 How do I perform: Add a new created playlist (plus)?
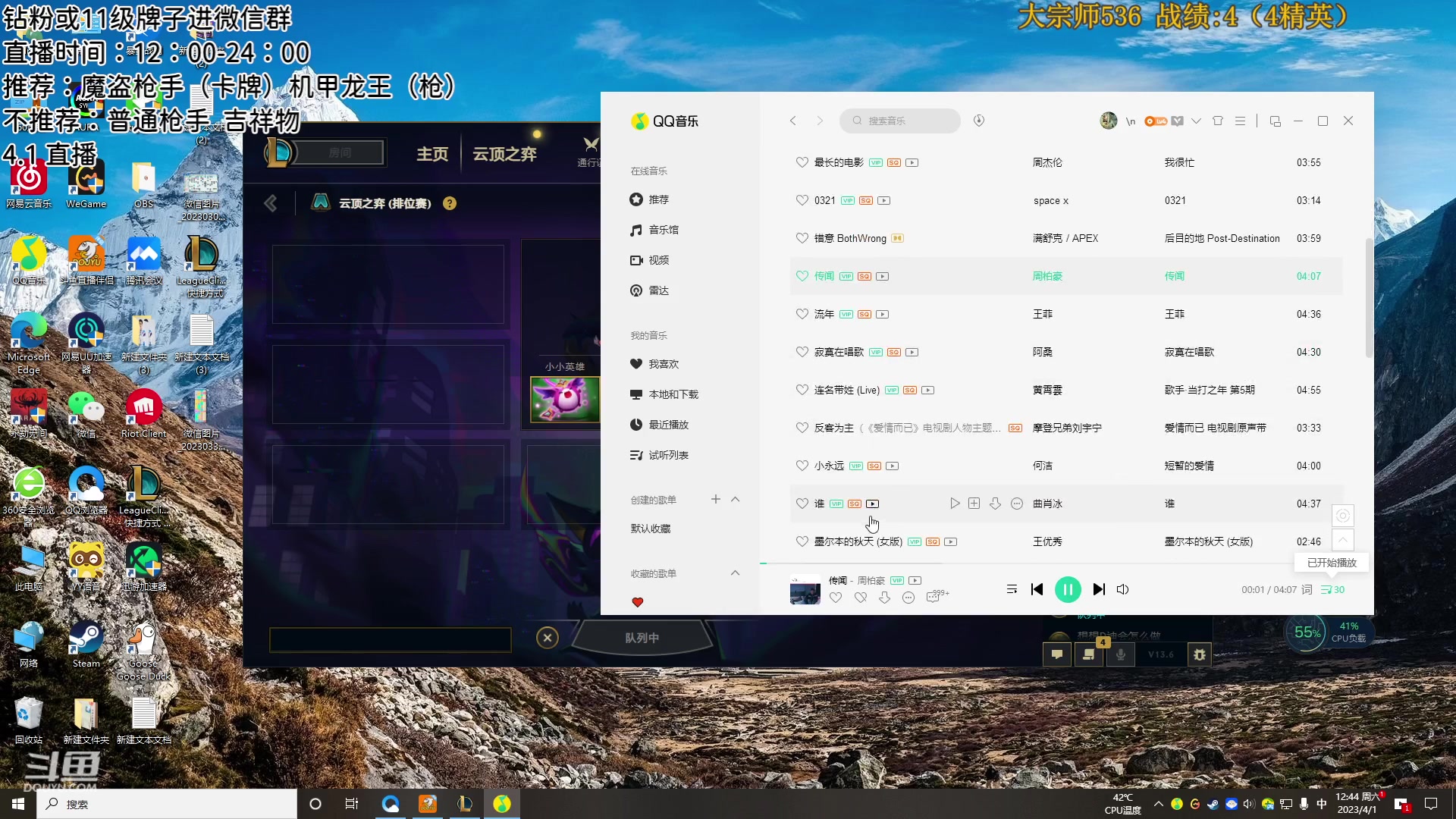(x=716, y=499)
